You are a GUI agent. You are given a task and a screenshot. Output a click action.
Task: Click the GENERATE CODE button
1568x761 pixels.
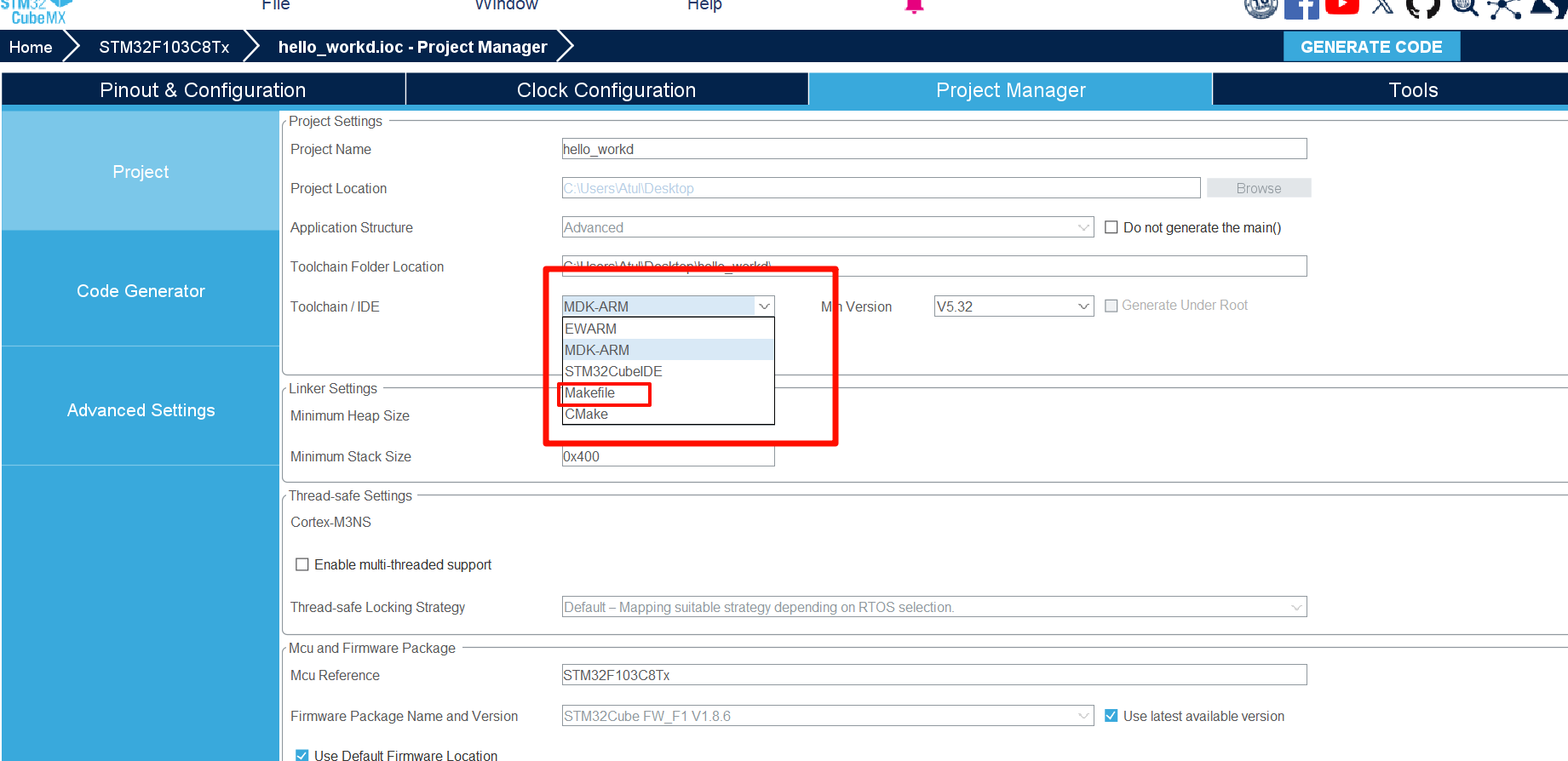click(x=1371, y=47)
